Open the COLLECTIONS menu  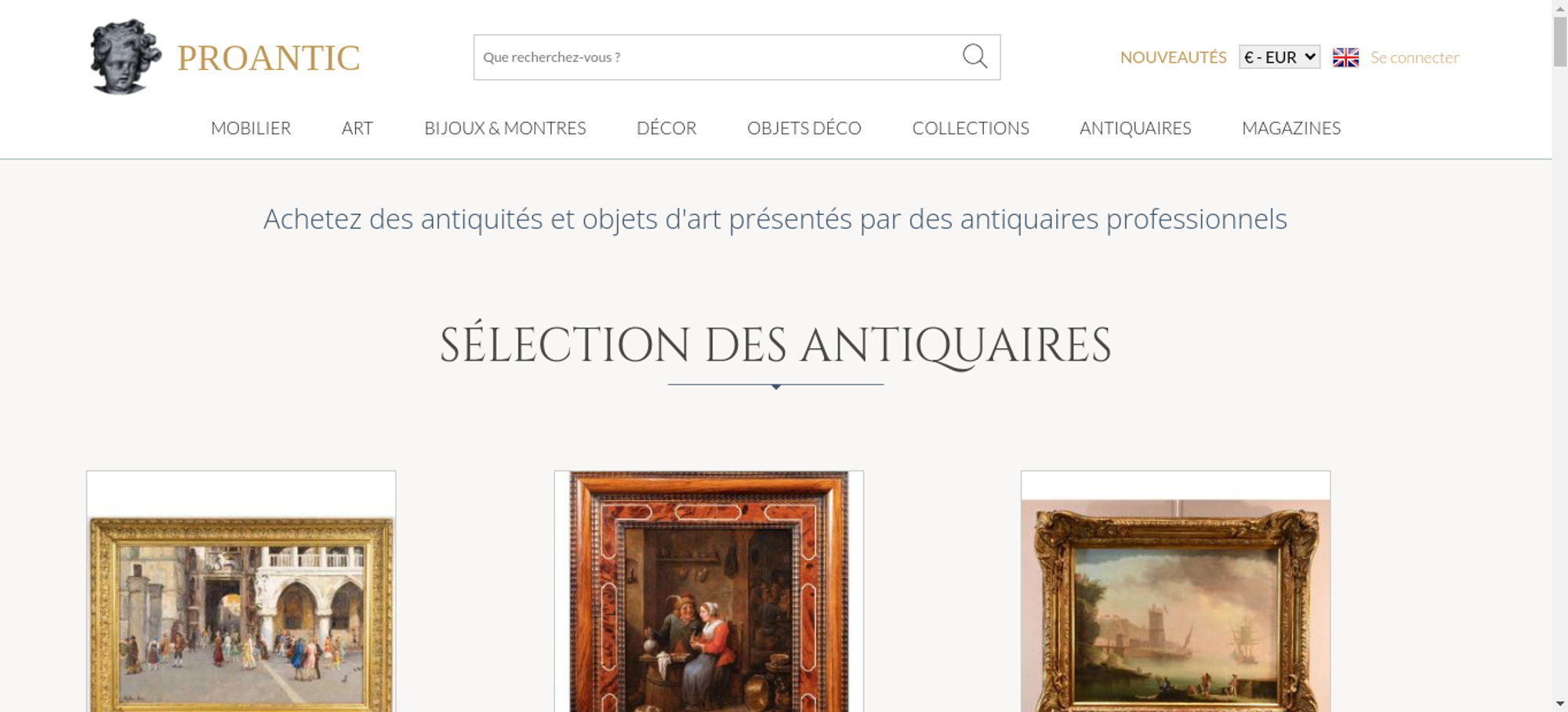[x=970, y=128]
